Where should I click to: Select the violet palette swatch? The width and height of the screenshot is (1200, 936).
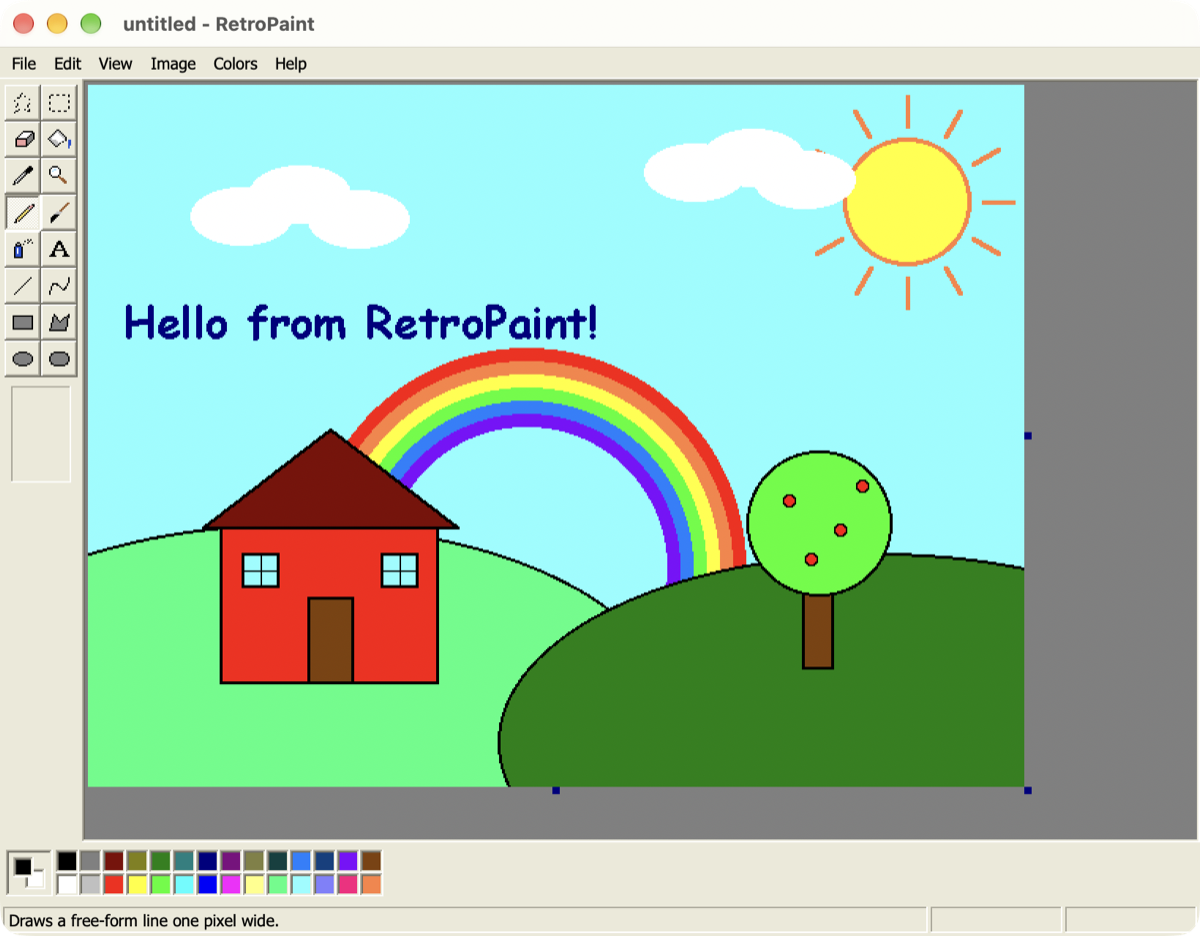[348, 861]
